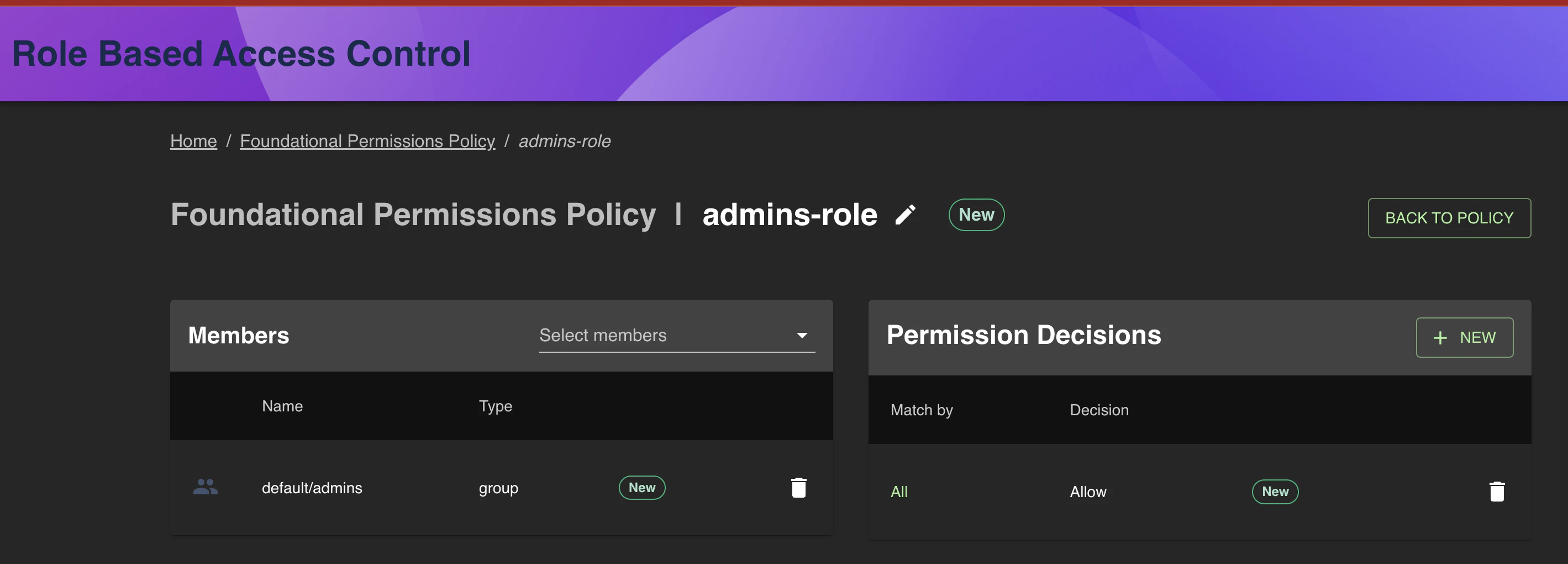Select the default/admins member name
Viewport: 1568px width, 564px height.
[x=312, y=488]
